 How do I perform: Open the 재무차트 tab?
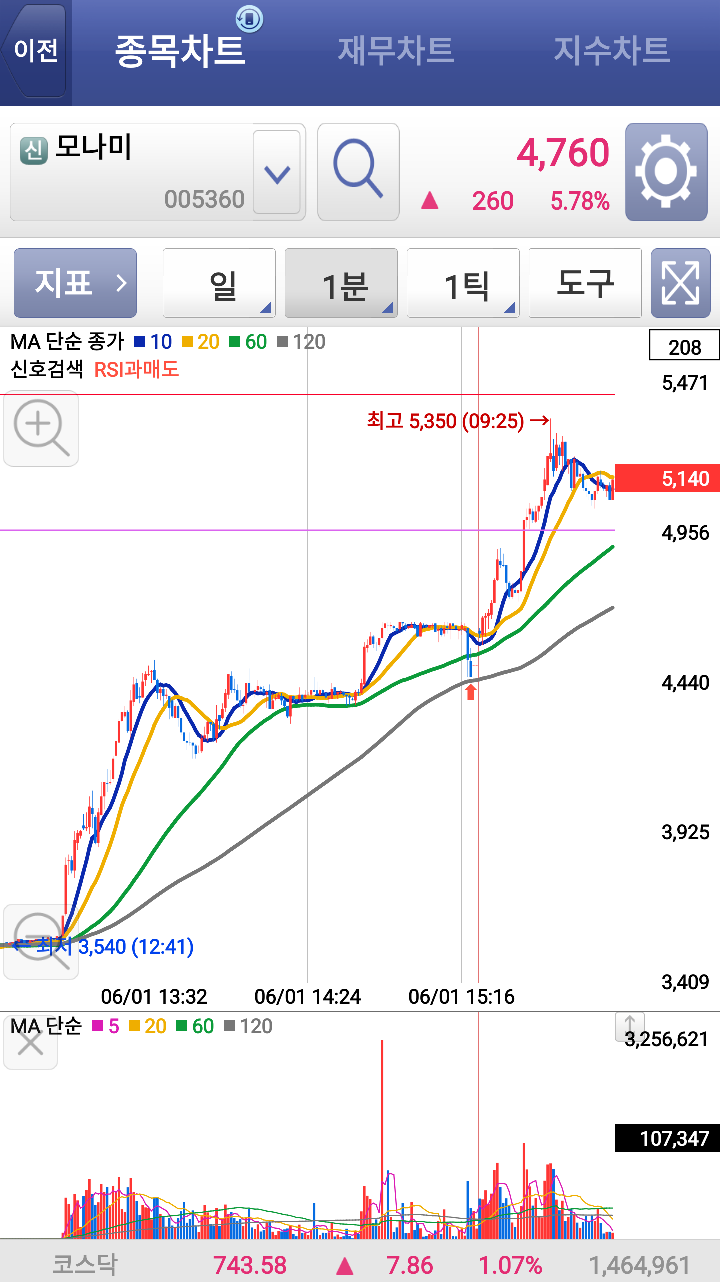coord(396,50)
